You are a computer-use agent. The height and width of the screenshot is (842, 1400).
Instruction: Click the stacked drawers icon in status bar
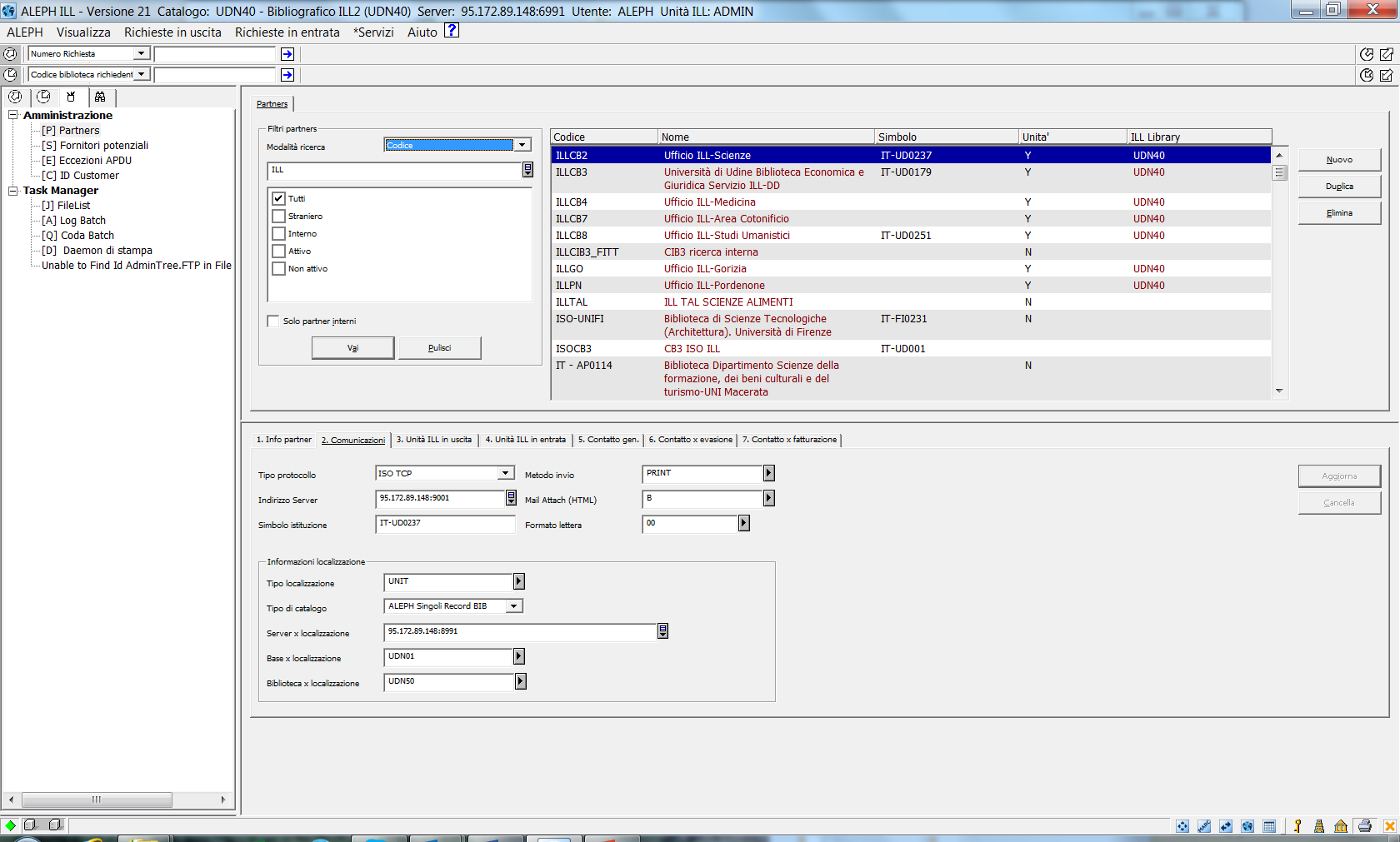click(x=1319, y=826)
